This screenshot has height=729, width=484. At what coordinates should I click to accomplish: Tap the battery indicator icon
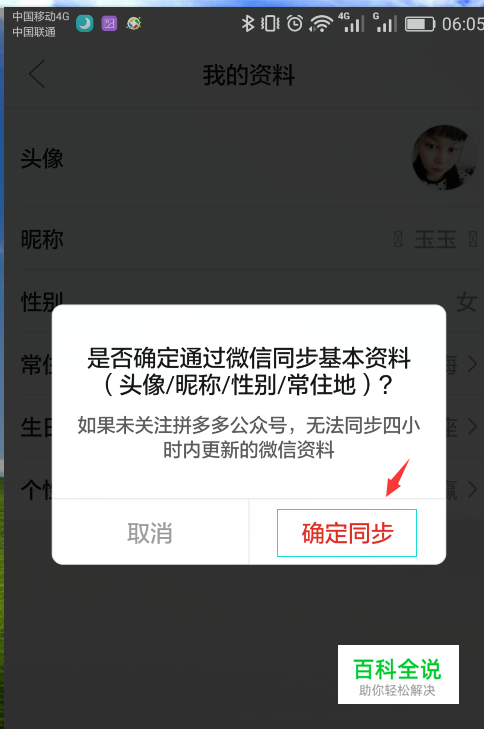419,24
